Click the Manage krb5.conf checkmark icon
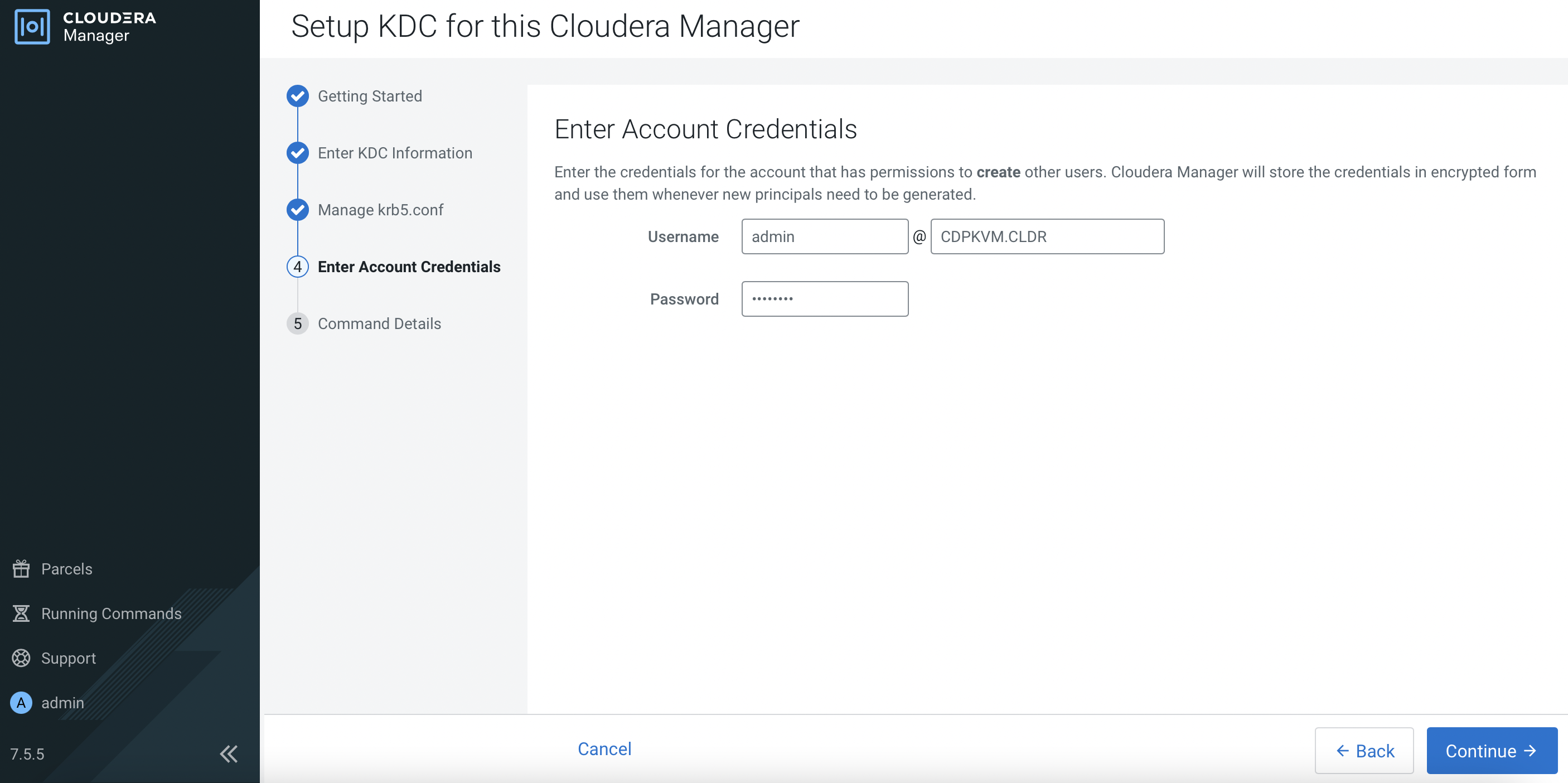1568x783 pixels. click(x=298, y=210)
